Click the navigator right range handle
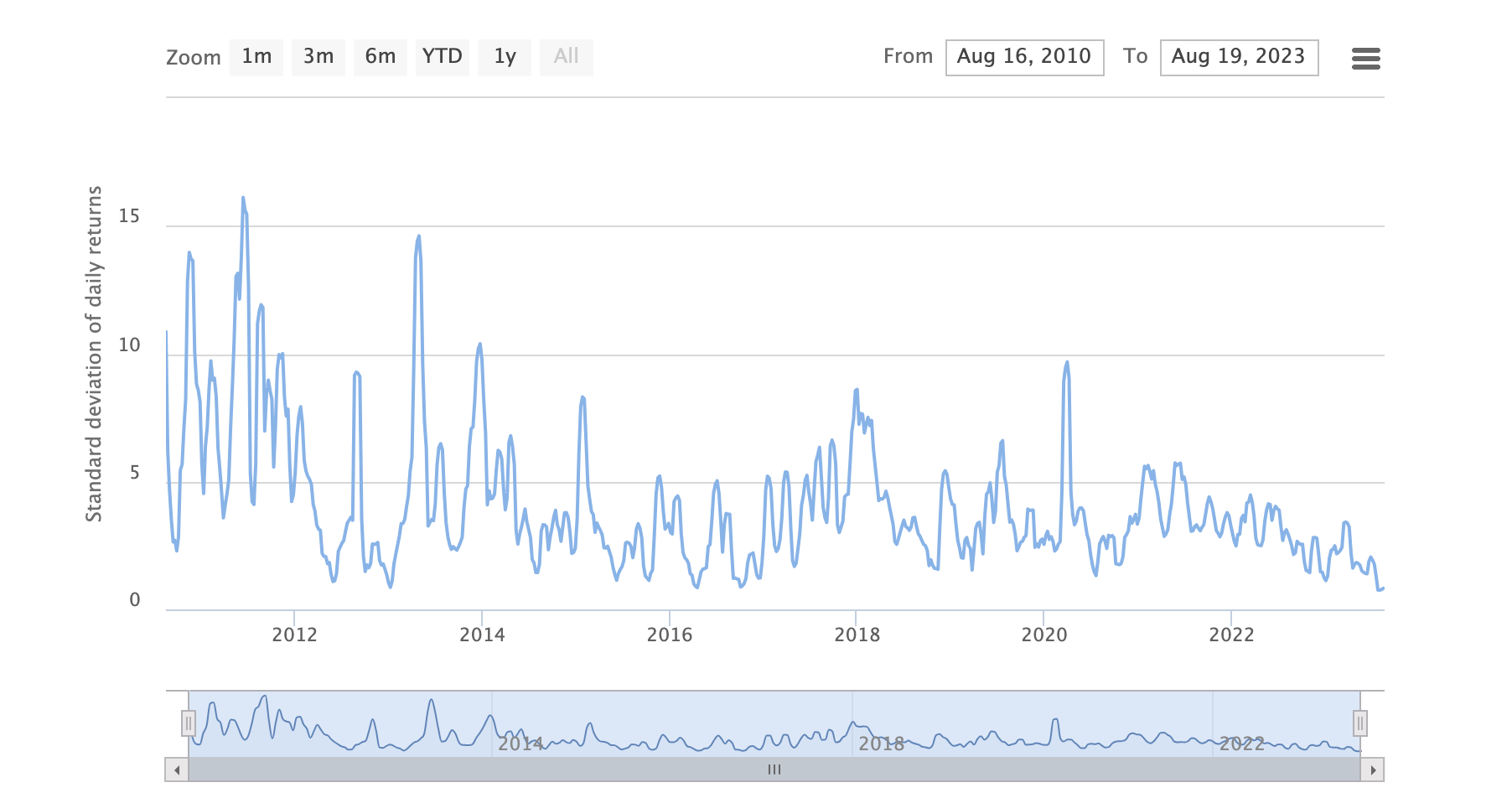Image resolution: width=1512 pixels, height=798 pixels. (1359, 723)
